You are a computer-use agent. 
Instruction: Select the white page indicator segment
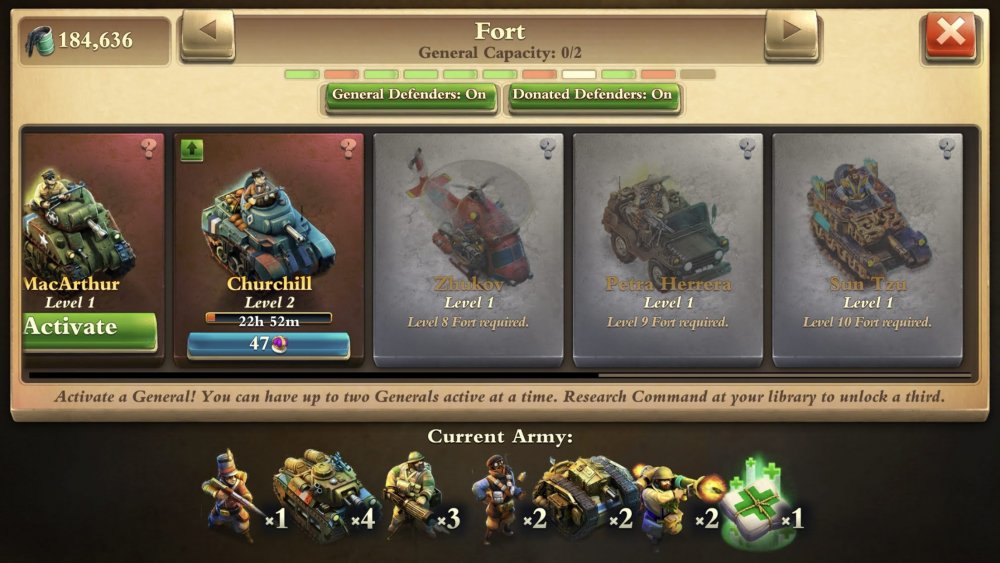click(579, 75)
